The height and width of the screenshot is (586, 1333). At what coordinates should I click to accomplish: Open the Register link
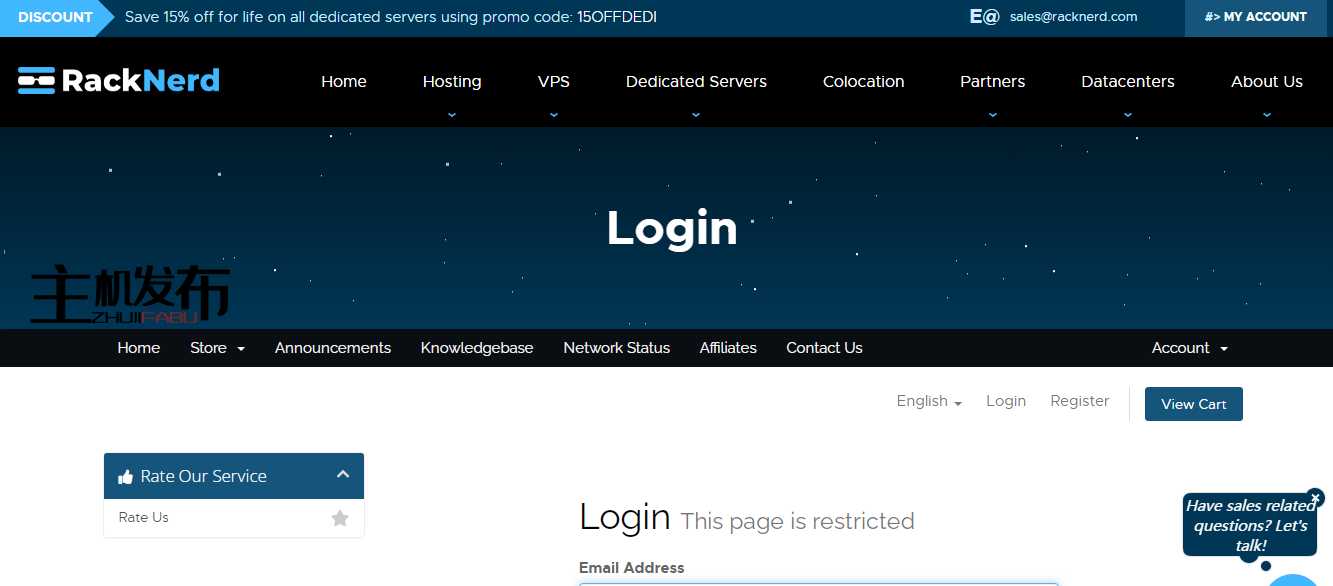click(1079, 401)
